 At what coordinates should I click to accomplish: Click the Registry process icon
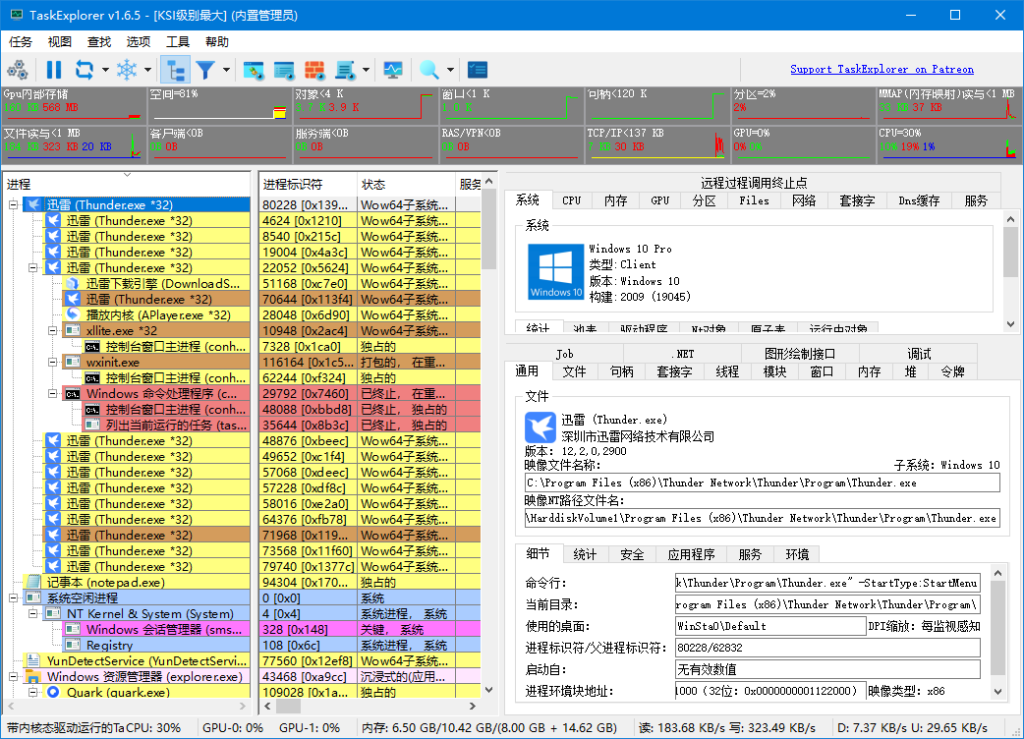(72, 645)
